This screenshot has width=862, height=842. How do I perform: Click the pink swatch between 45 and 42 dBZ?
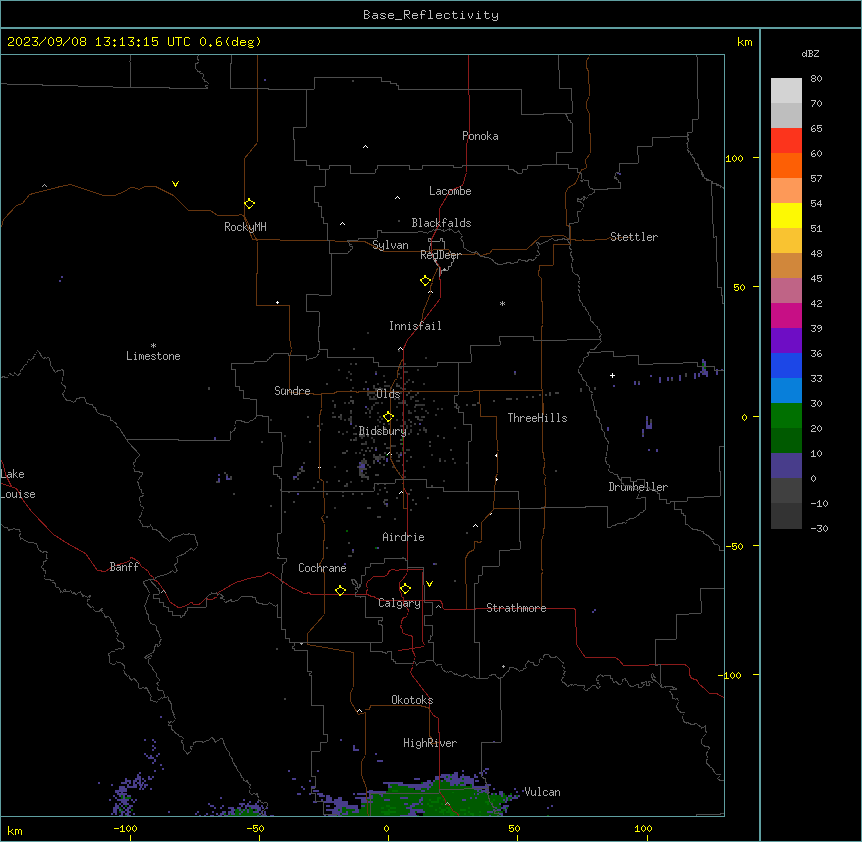pyautogui.click(x=786, y=291)
